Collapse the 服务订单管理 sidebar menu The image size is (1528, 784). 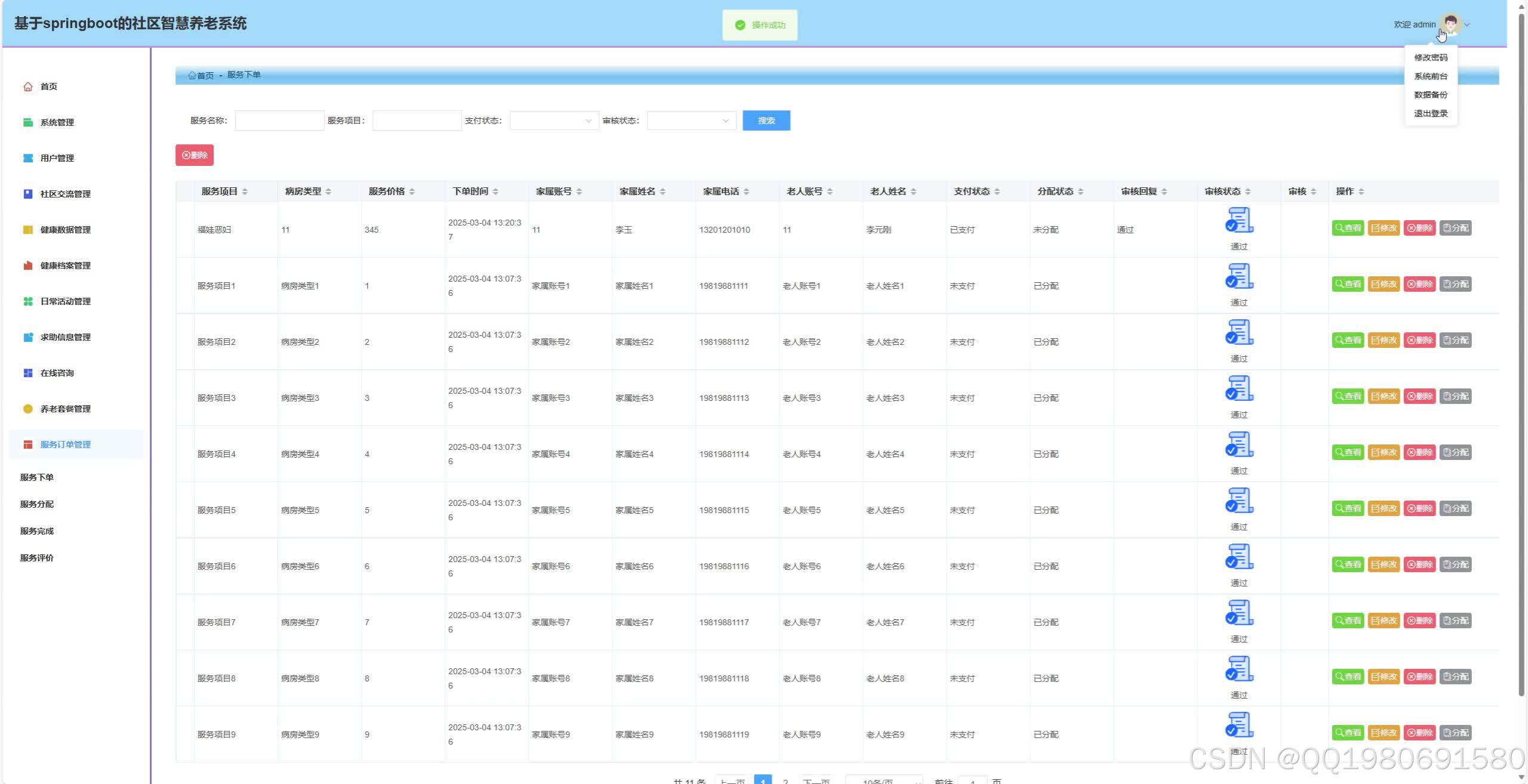(65, 445)
